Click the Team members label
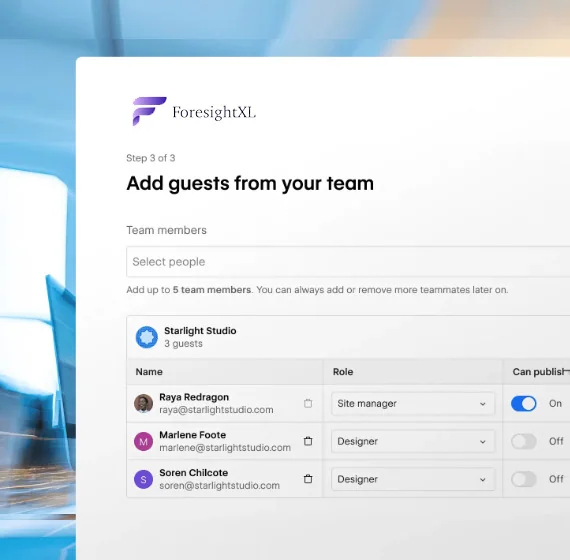570x560 pixels. coord(166,230)
